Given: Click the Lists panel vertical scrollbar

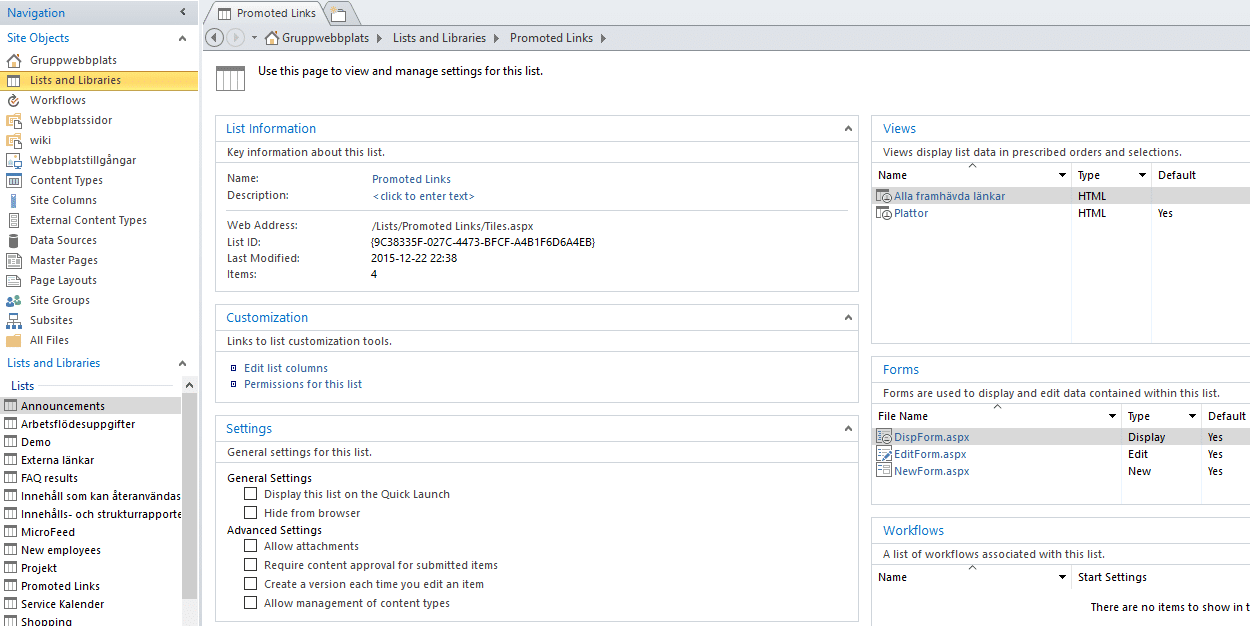Looking at the screenshot, I should click(x=189, y=500).
